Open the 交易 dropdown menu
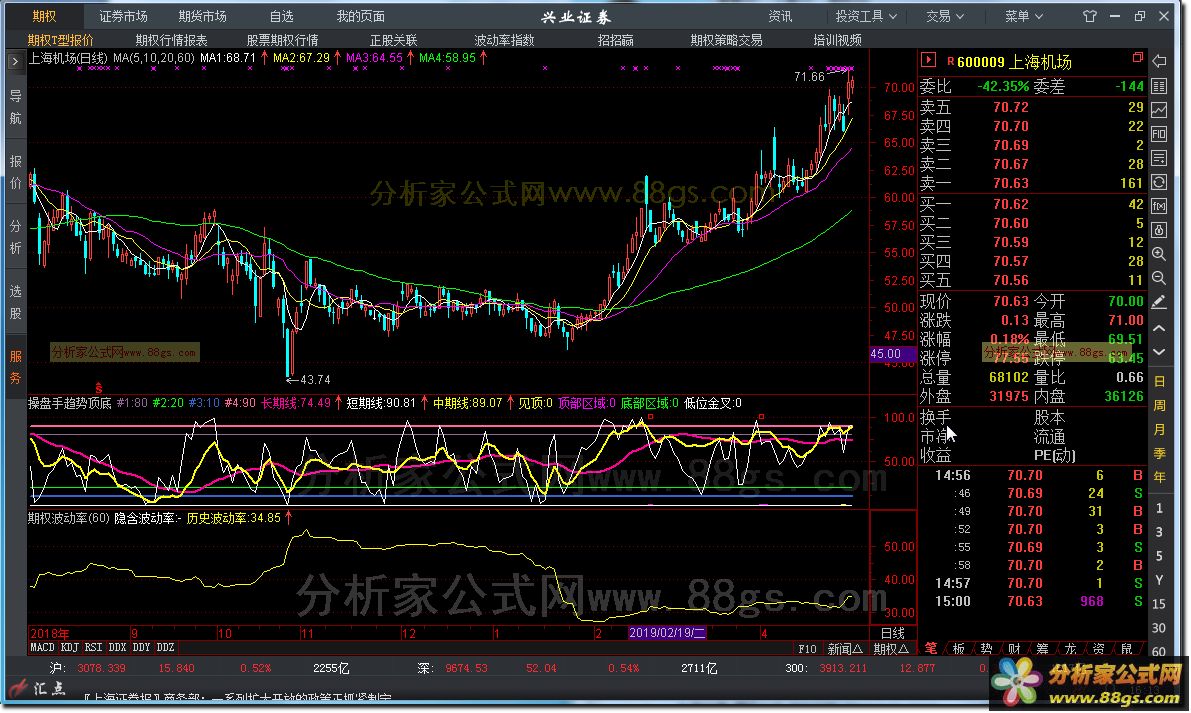Viewport: 1191px width, 713px height. (944, 16)
